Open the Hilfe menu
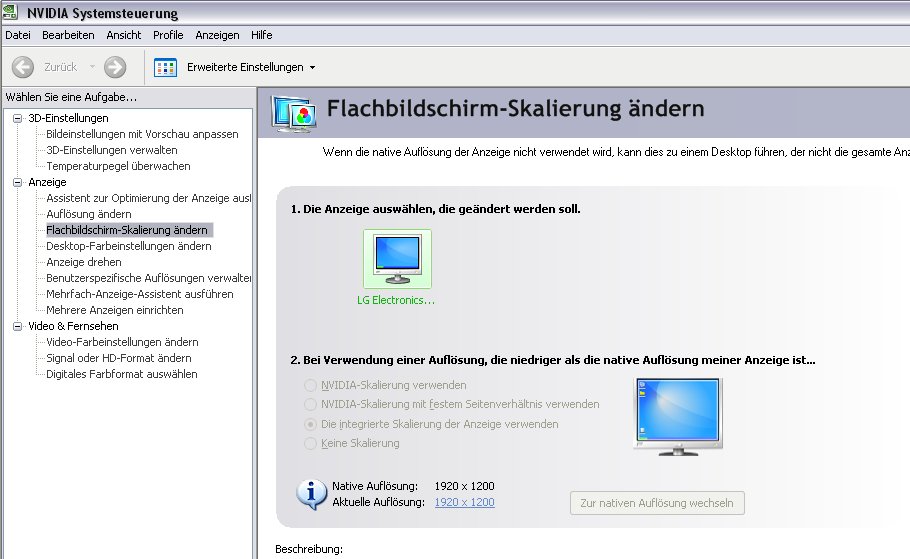This screenshot has height=559, width=910. 262,35
